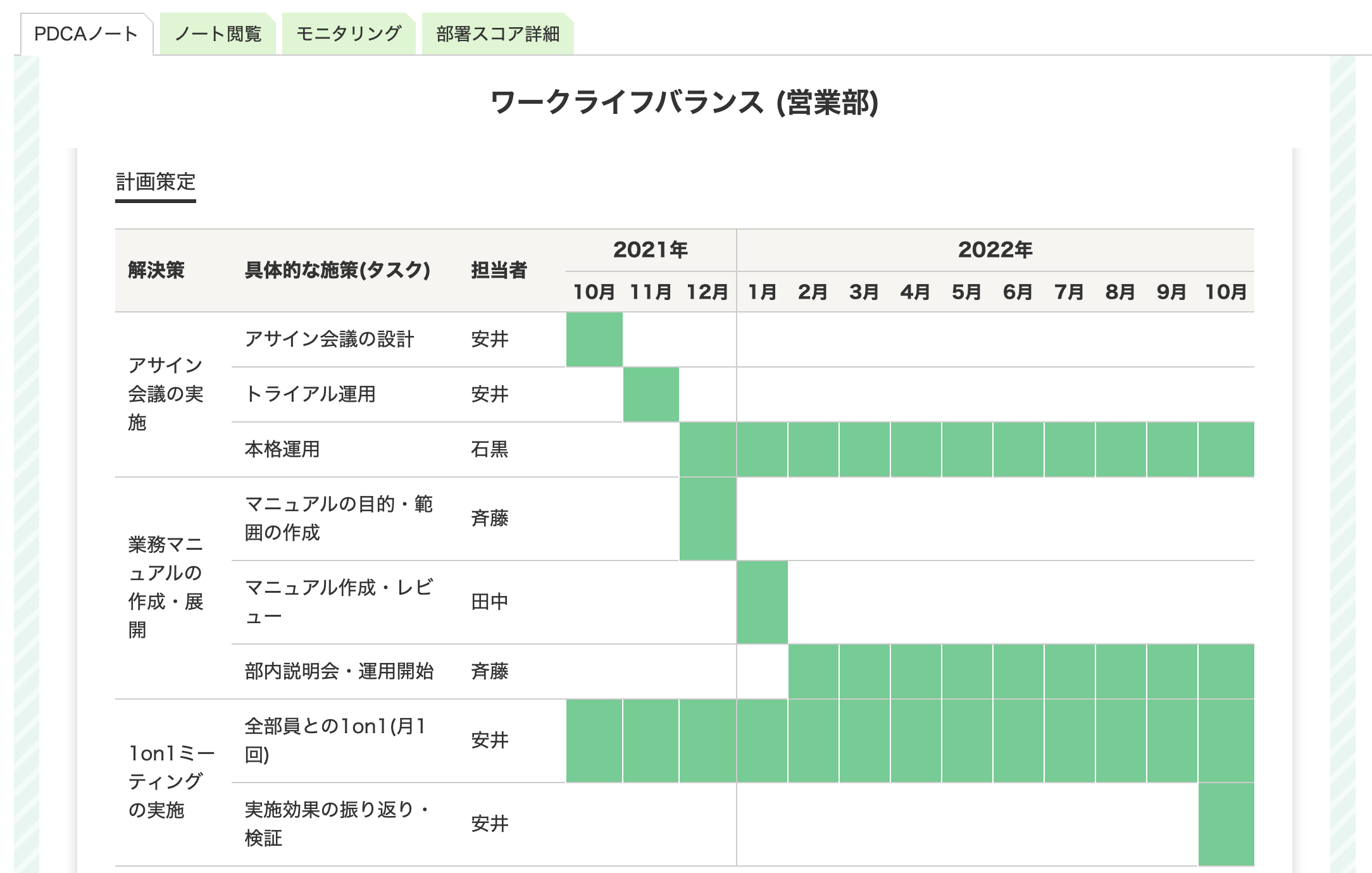Image resolution: width=1372 pixels, height=873 pixels.
Task: Click October 2022 cell for 実施効果の振り返り・検証
Action: click(x=1226, y=824)
